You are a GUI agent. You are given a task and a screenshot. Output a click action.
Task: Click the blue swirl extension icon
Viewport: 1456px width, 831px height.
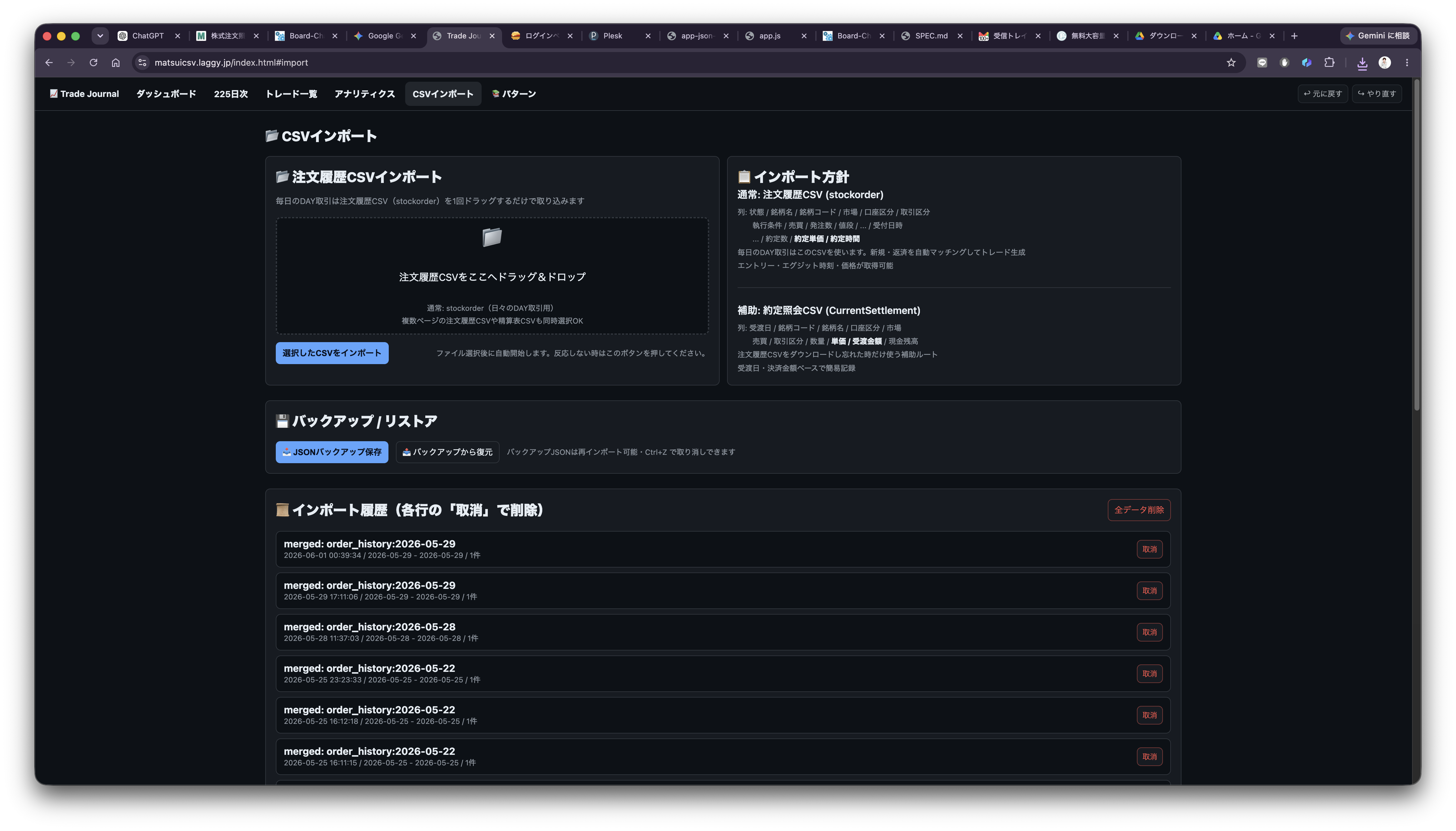pyautogui.click(x=1306, y=63)
